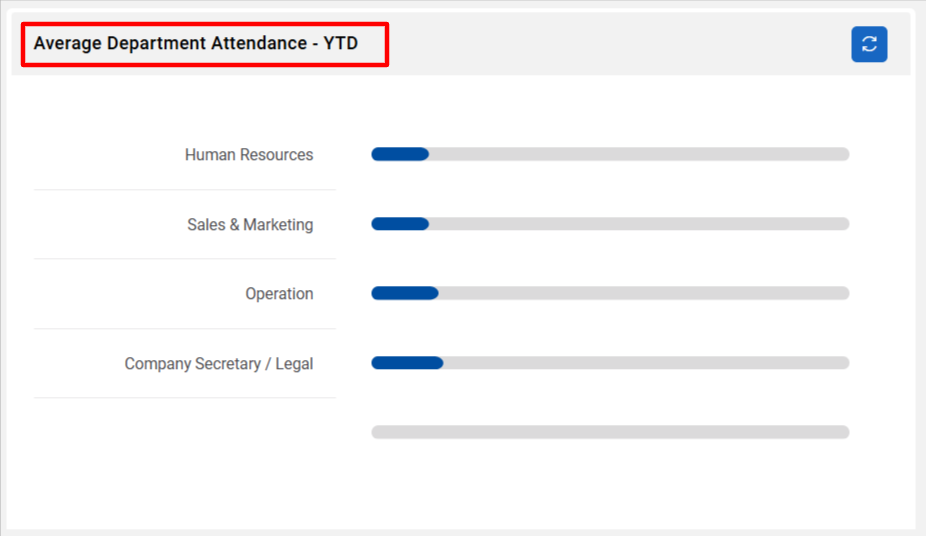This screenshot has width=926, height=536.
Task: Click the divider line under Company Secretary / Legal
Action: (185, 397)
